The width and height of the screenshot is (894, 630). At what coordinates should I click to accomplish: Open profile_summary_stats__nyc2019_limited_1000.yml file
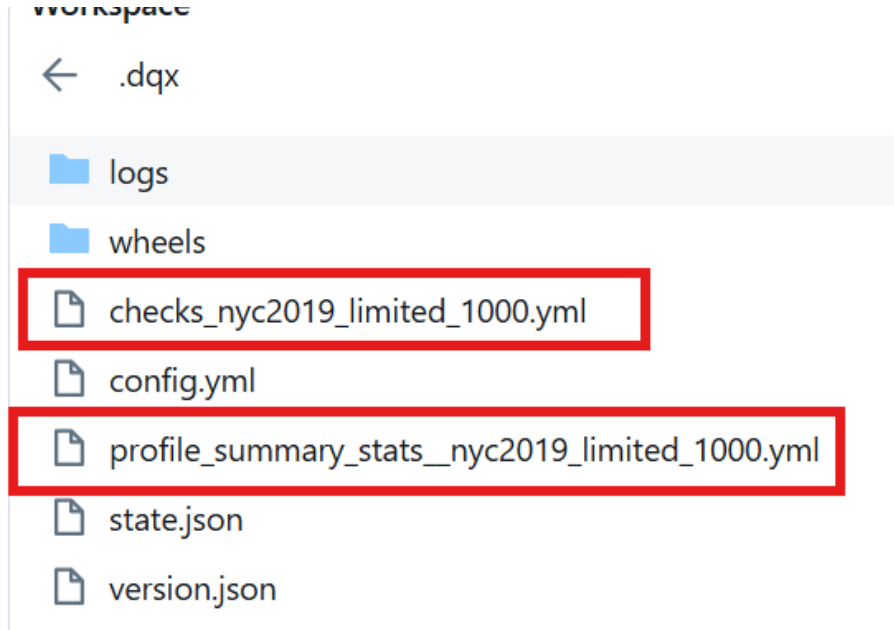[464, 451]
